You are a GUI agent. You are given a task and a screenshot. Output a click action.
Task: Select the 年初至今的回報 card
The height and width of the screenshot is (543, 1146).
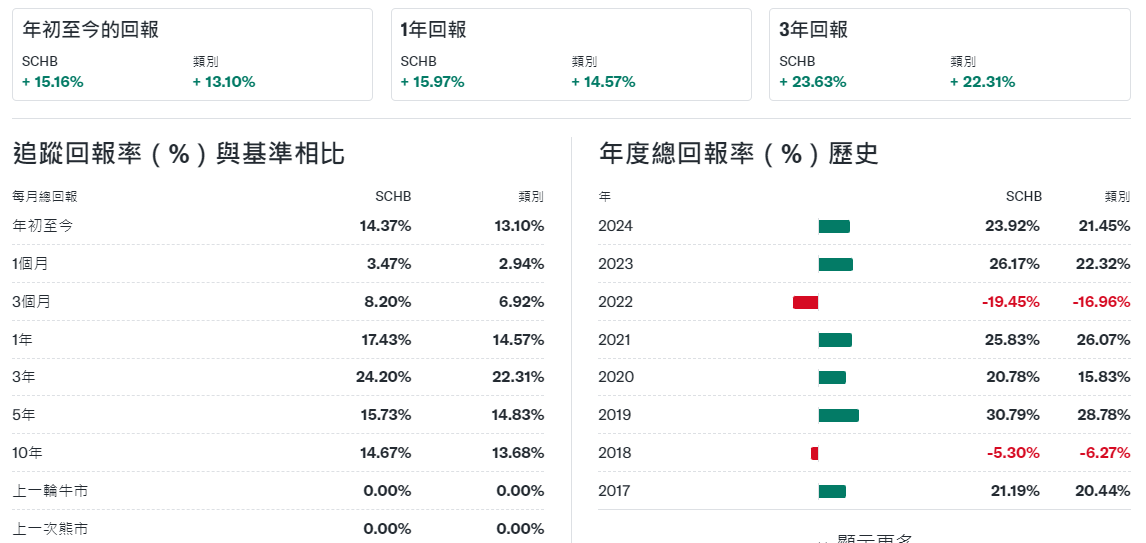pyautogui.click(x=192, y=55)
